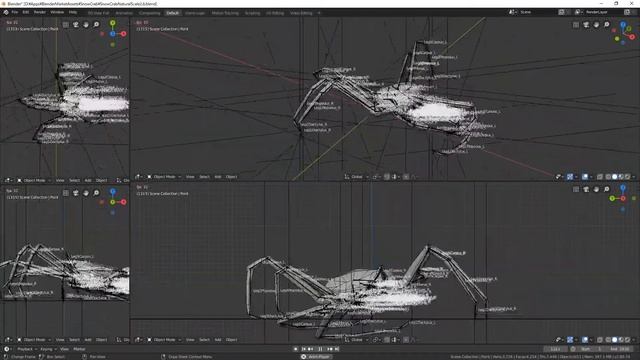
Task: Click the new view layer icon
Action: pyautogui.click(x=627, y=12)
